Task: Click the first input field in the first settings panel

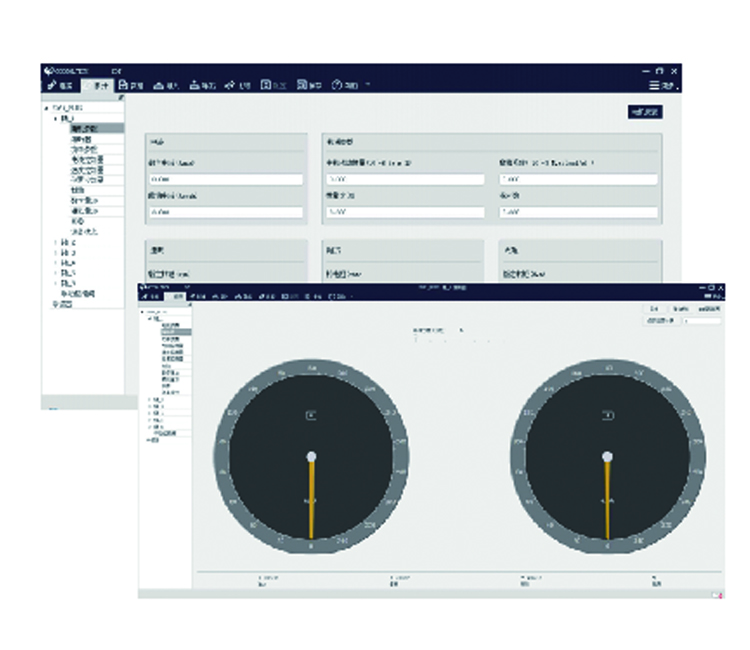Action: tap(225, 180)
